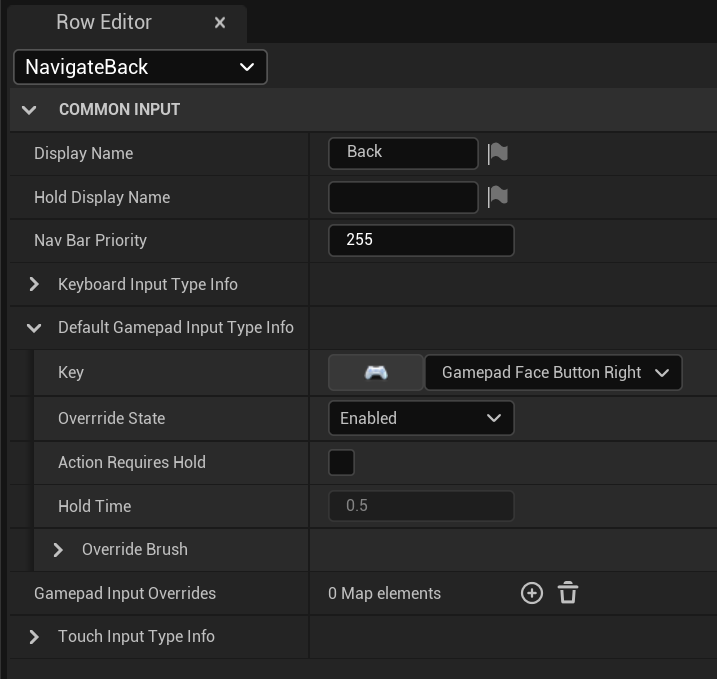Open the Override State Enabled dropdown
This screenshot has height=679, width=717.
coord(421,418)
